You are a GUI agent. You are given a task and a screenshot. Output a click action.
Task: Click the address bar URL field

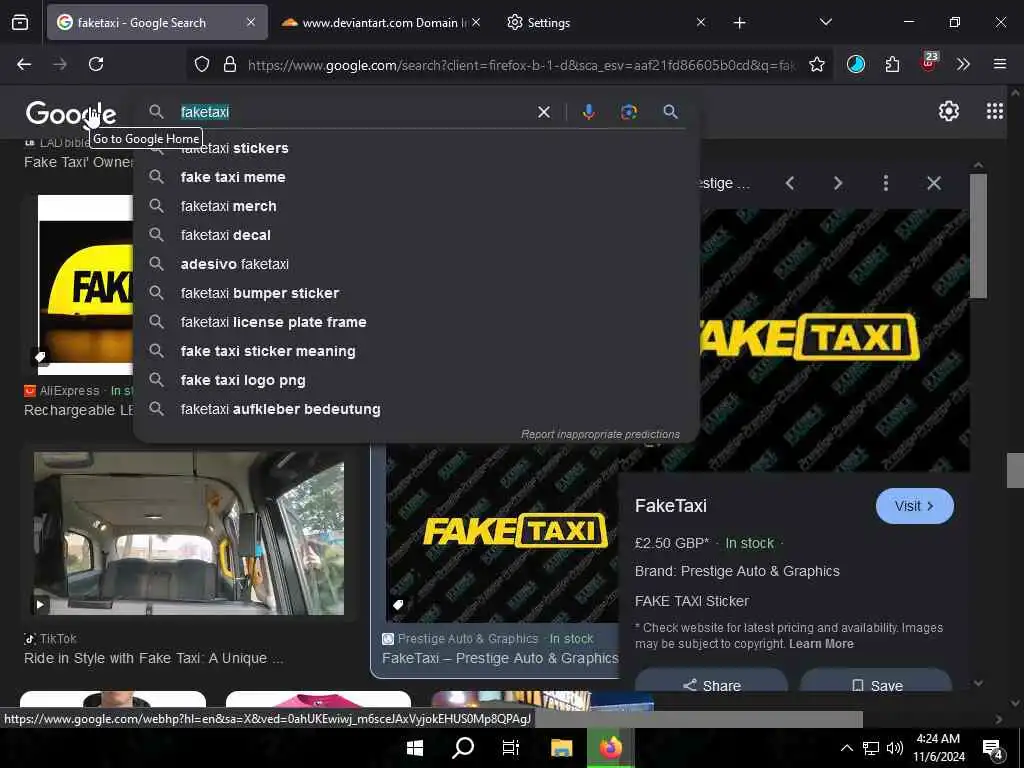coord(521,65)
